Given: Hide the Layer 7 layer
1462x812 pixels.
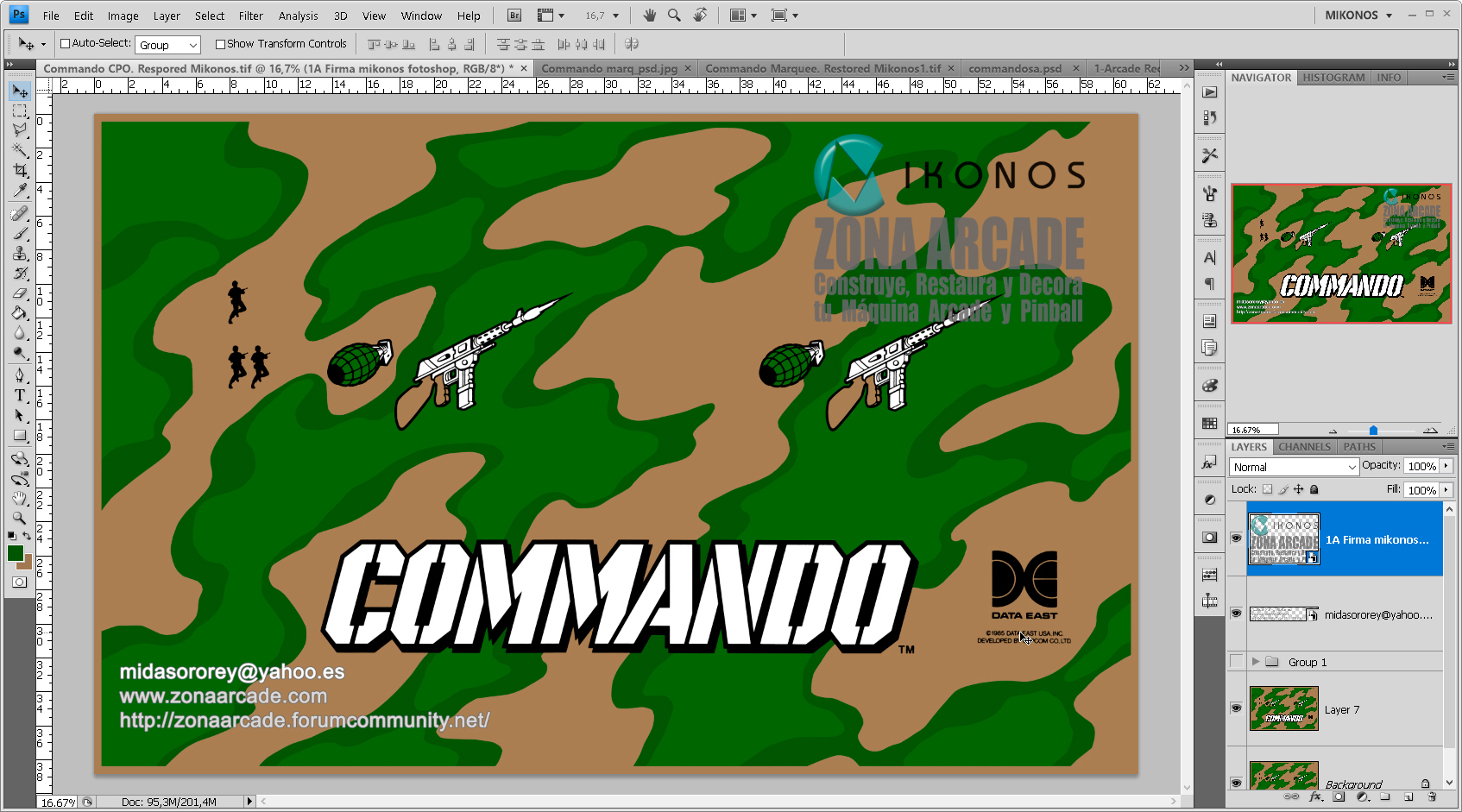Looking at the screenshot, I should coord(1236,708).
